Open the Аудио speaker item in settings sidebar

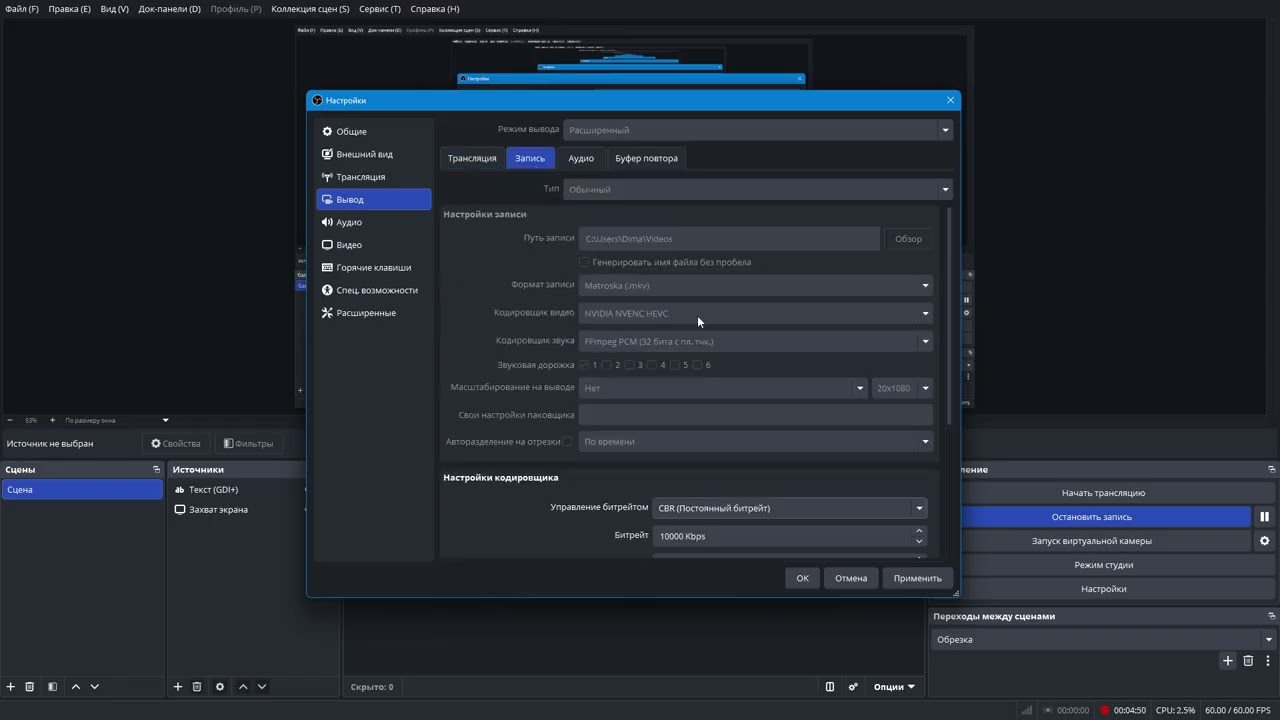(374, 222)
